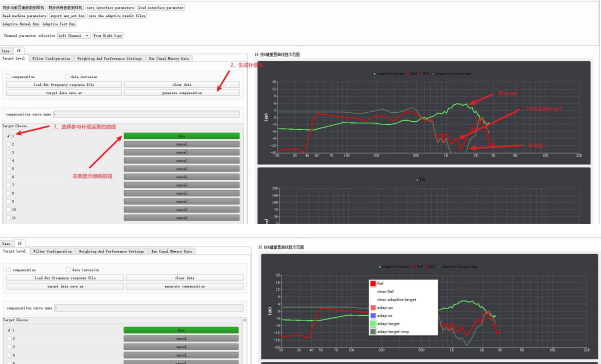
Task: Click gray-green adaptive-target-comp swatch in context menu
Action: click(373, 332)
